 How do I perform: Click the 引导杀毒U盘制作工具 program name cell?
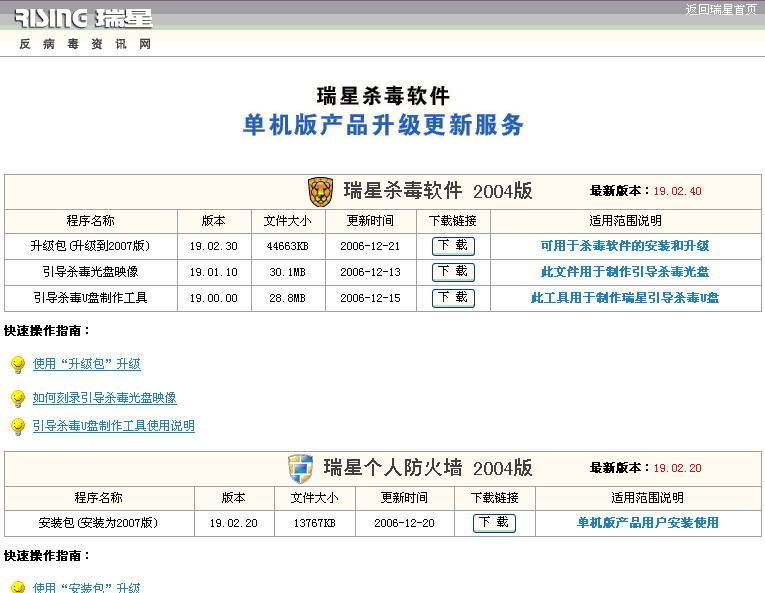90,298
